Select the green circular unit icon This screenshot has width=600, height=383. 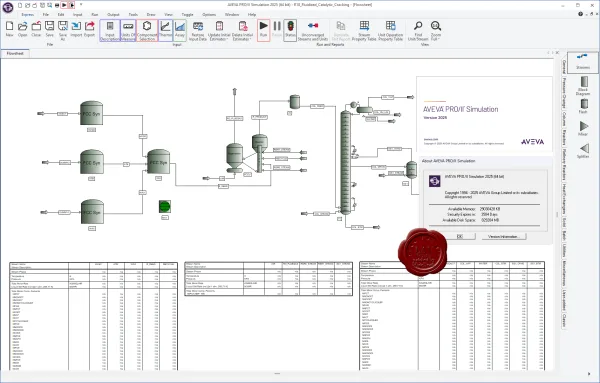click(x=165, y=207)
